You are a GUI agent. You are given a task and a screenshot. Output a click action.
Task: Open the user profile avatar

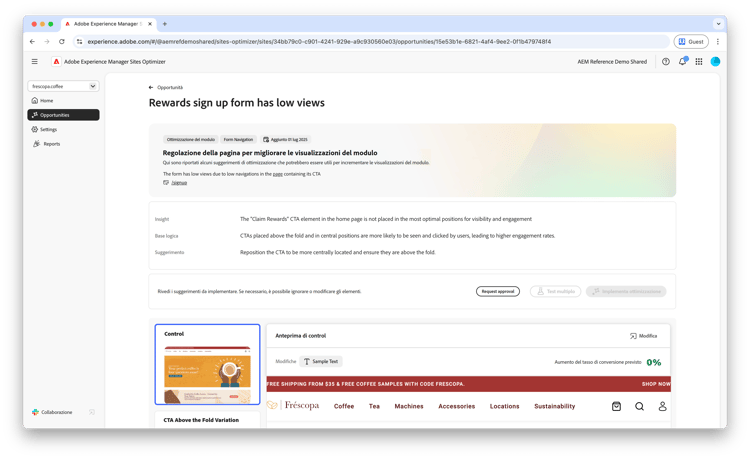tap(716, 62)
